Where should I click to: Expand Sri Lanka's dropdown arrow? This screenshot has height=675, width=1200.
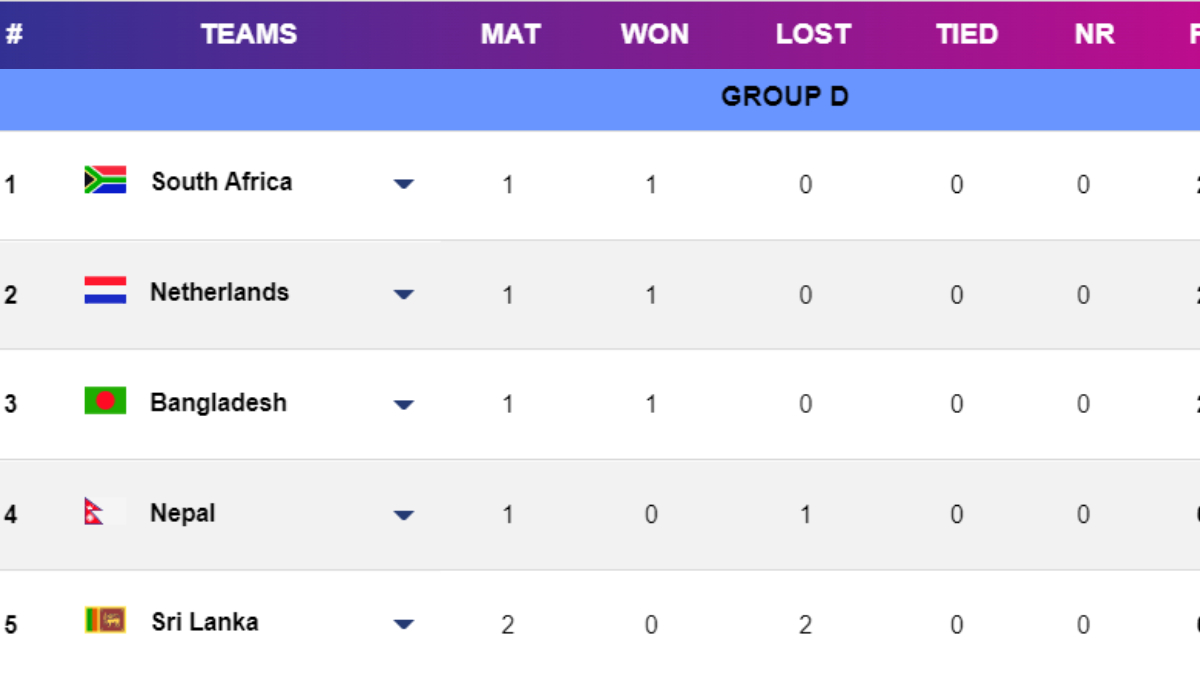(x=404, y=623)
